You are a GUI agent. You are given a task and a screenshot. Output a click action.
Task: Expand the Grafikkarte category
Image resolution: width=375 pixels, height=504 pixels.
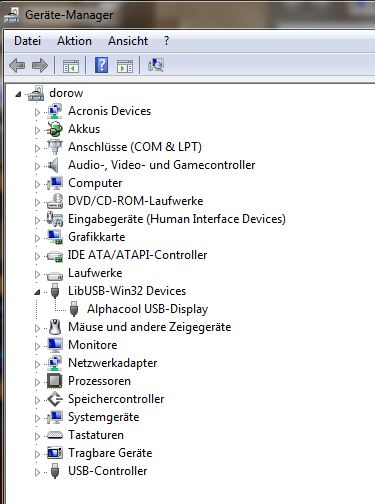click(x=37, y=238)
